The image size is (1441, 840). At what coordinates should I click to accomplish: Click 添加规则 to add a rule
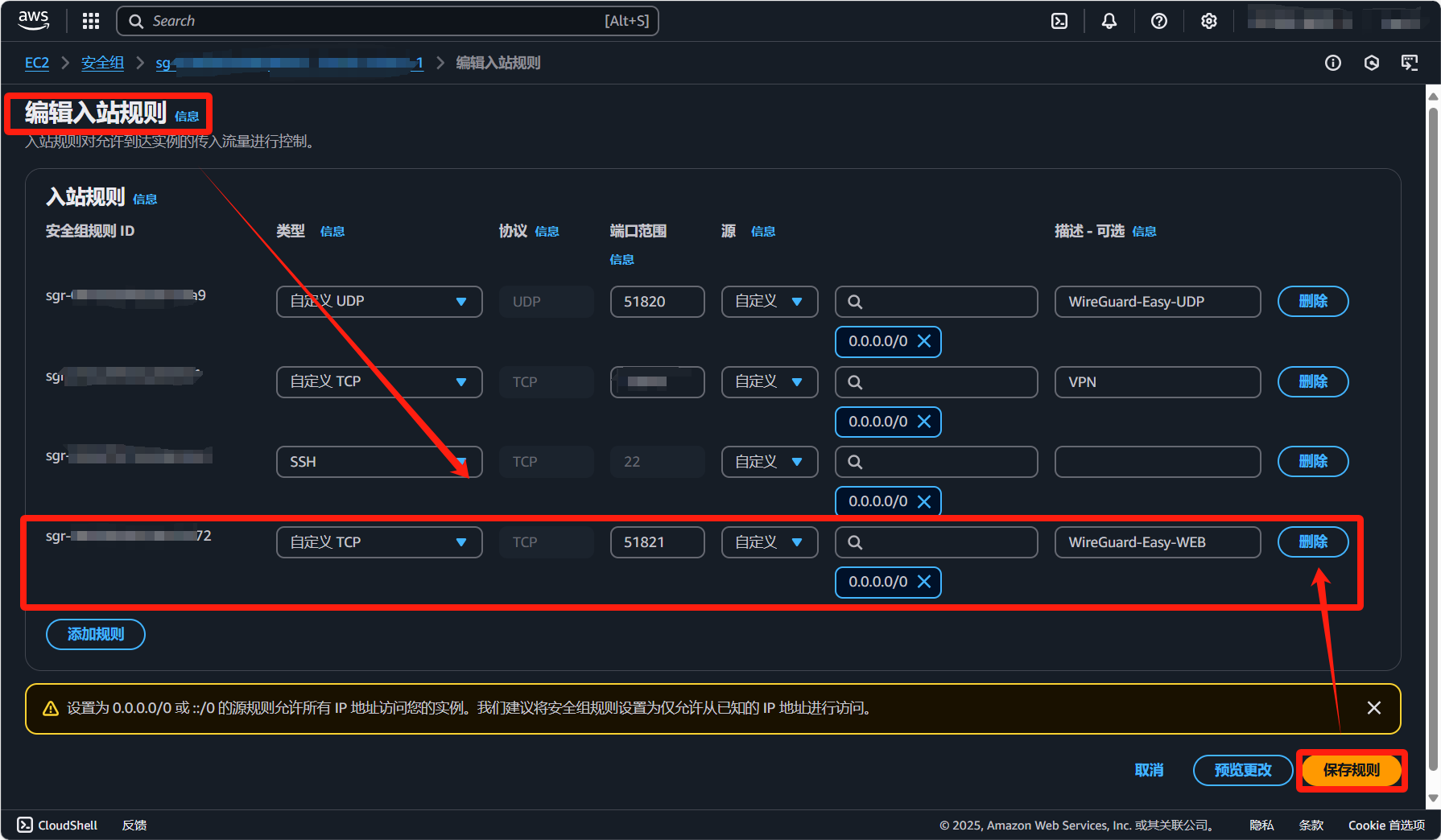pyautogui.click(x=96, y=634)
